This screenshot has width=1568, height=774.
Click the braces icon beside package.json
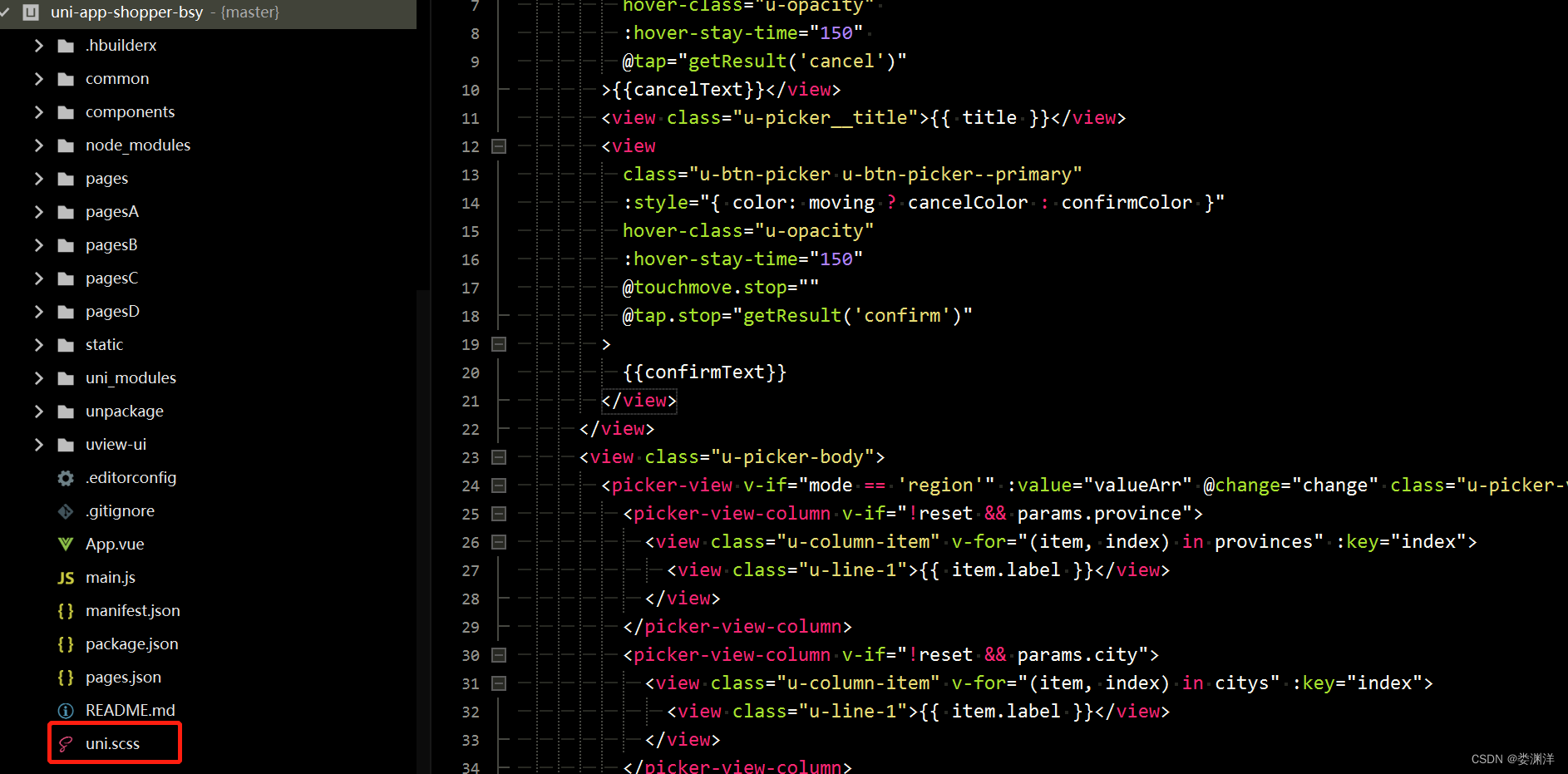66,644
